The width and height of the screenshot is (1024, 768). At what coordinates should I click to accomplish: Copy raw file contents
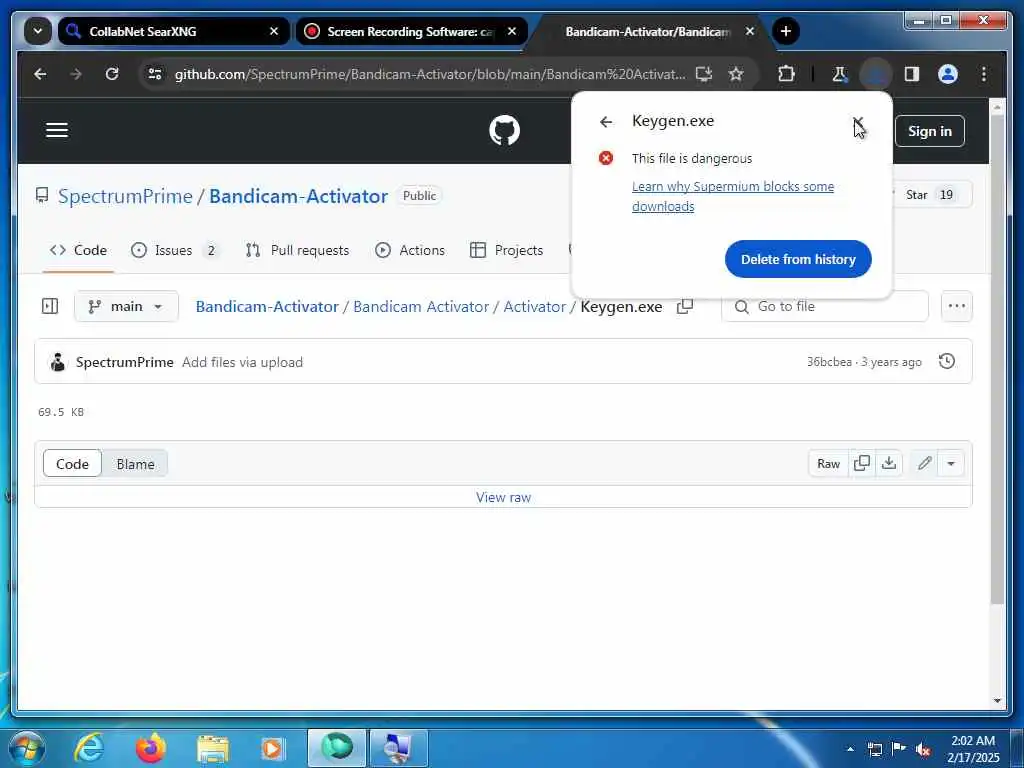click(861, 464)
